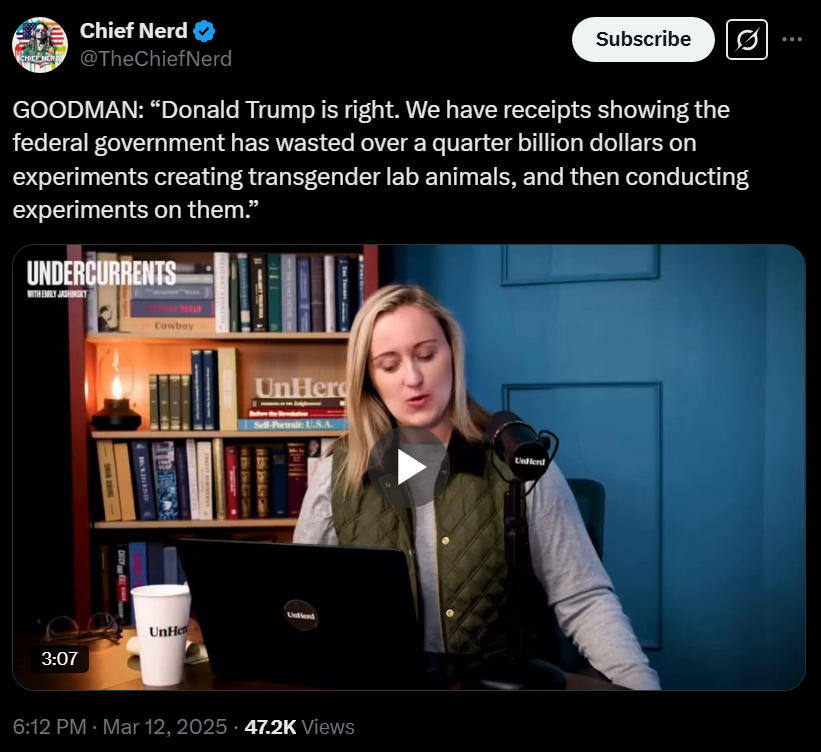Click the Undercurrents logo in the video
Image resolution: width=821 pixels, height=752 pixels.
(101, 278)
